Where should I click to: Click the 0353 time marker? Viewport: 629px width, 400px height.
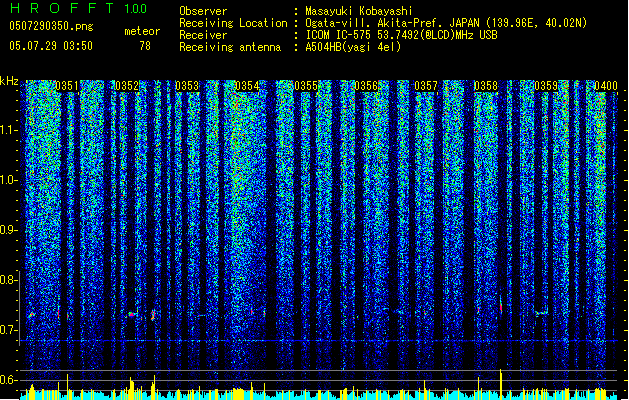coord(187,86)
